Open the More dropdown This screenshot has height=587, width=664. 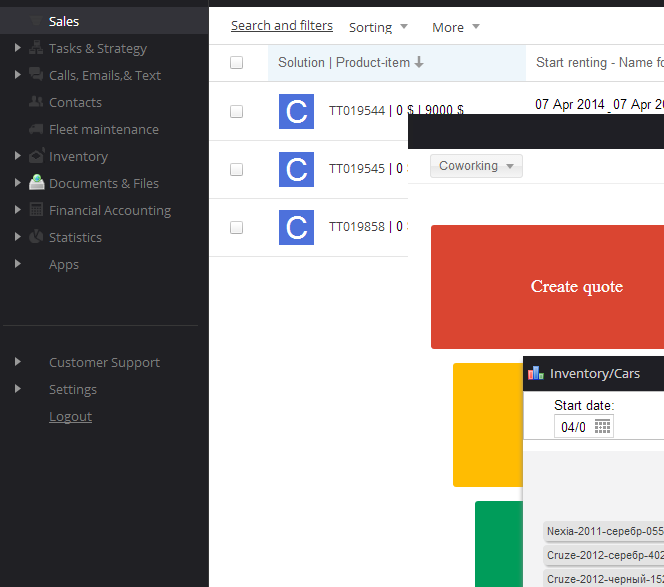tap(456, 27)
